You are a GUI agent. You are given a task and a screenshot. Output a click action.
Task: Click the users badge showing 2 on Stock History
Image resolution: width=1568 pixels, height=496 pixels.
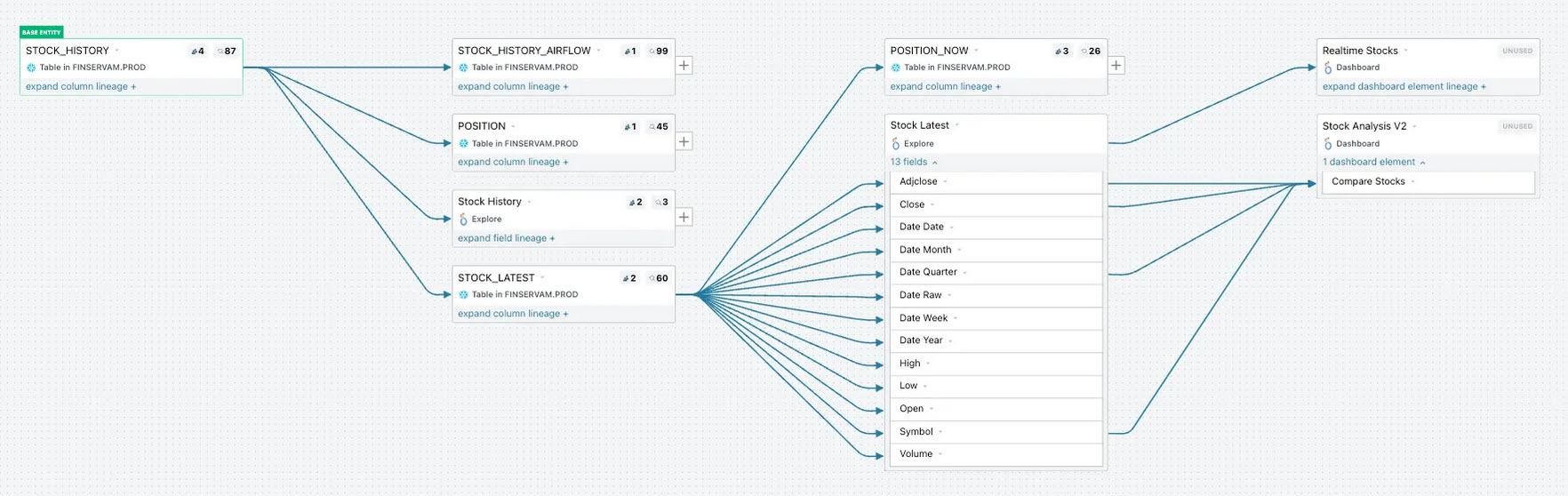[636, 202]
